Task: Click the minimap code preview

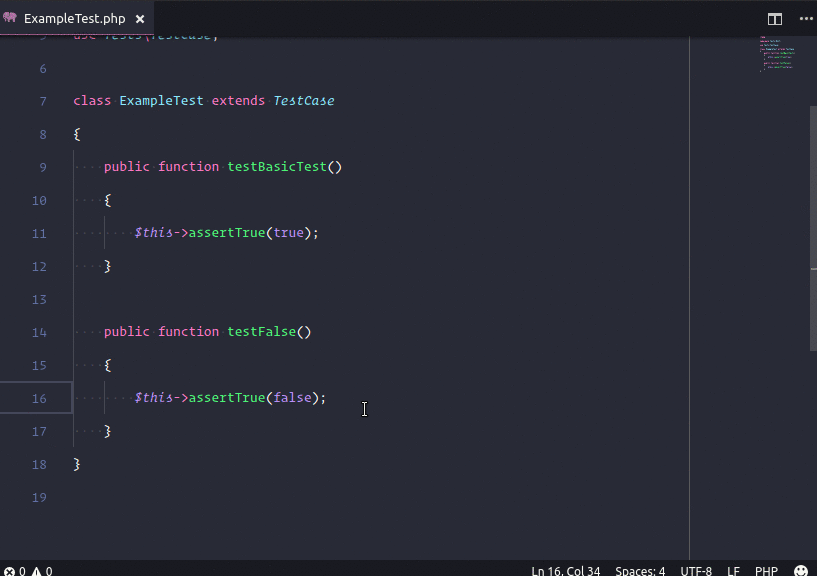Action: tap(777, 53)
